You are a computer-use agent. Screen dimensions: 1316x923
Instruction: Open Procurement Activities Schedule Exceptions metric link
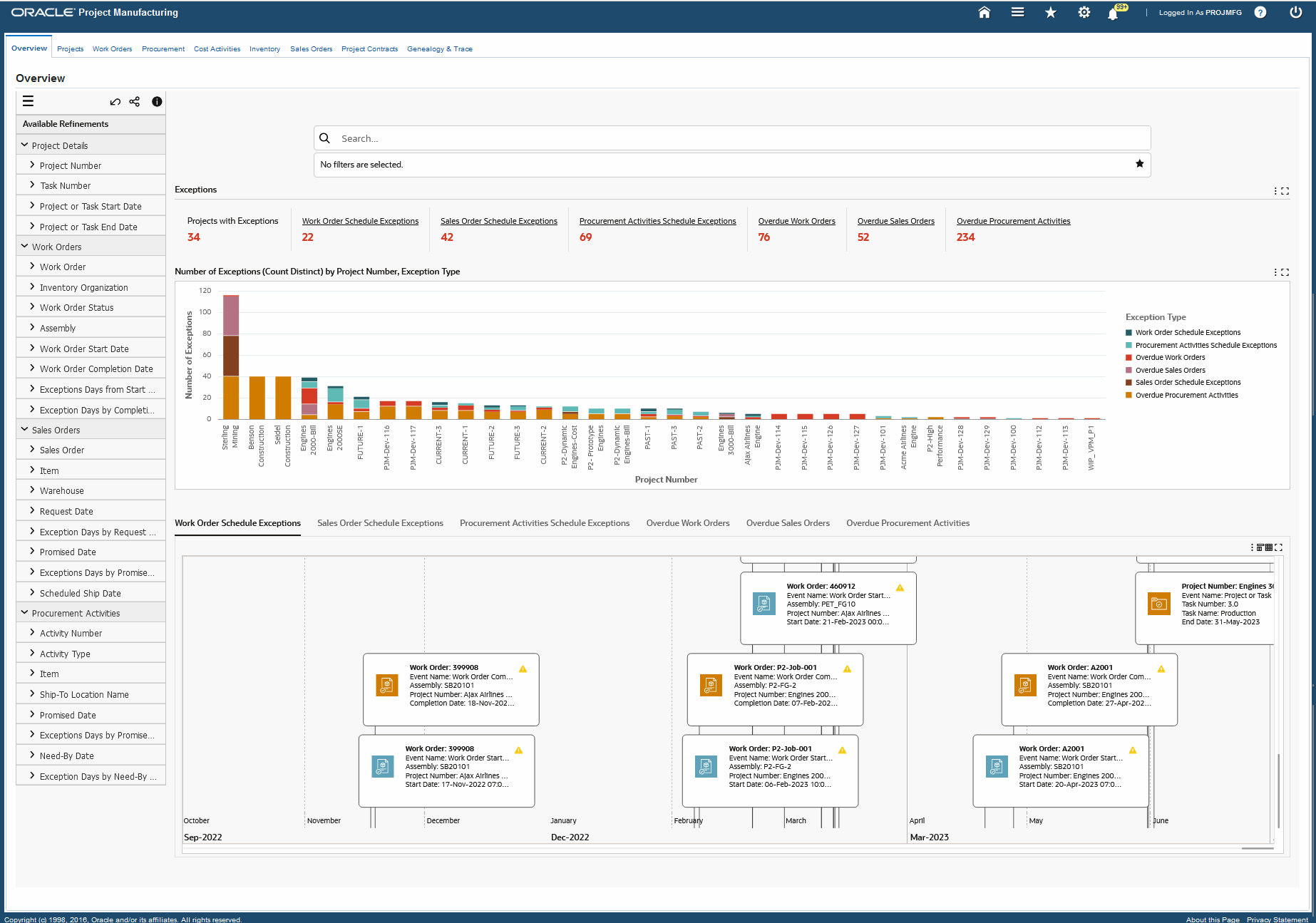[657, 221]
